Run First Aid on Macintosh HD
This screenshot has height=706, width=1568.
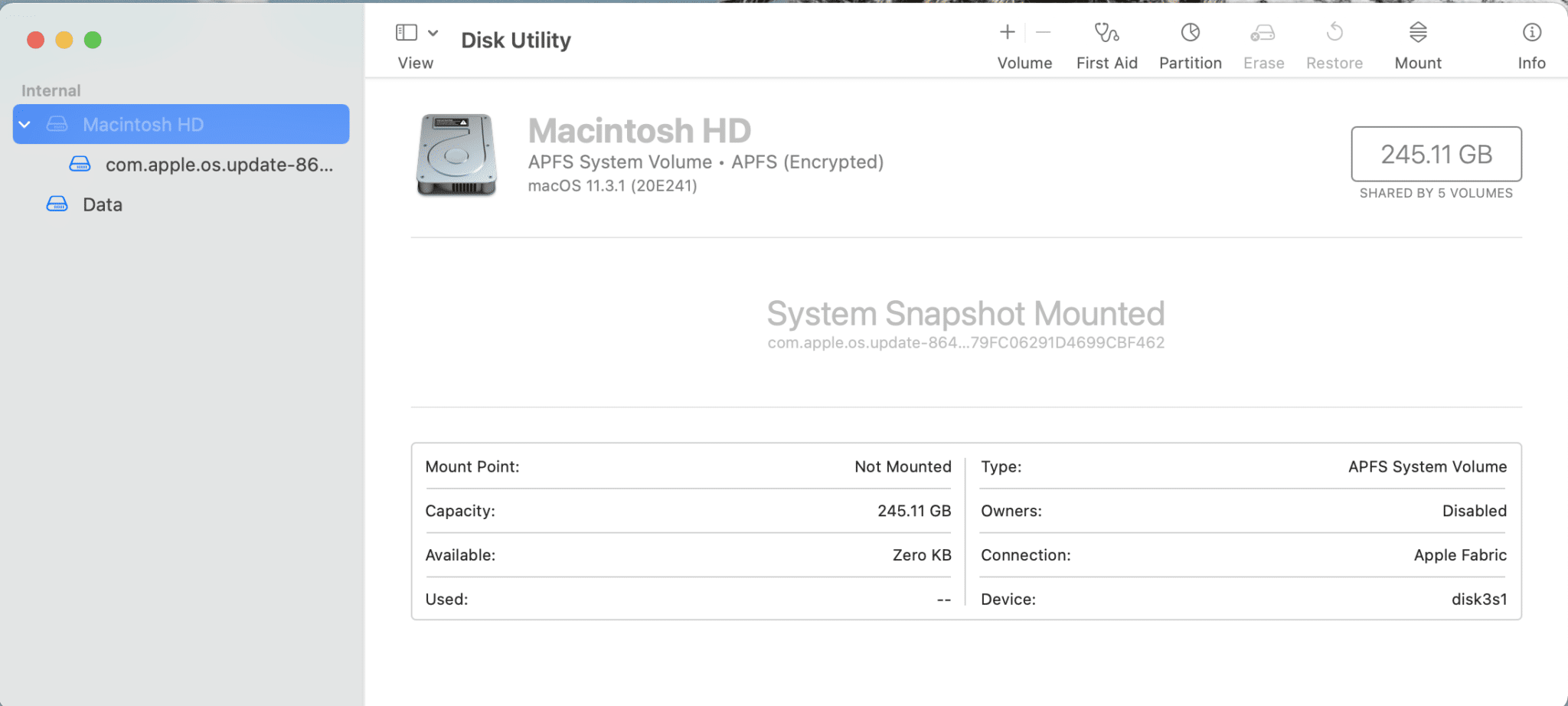point(1106,42)
